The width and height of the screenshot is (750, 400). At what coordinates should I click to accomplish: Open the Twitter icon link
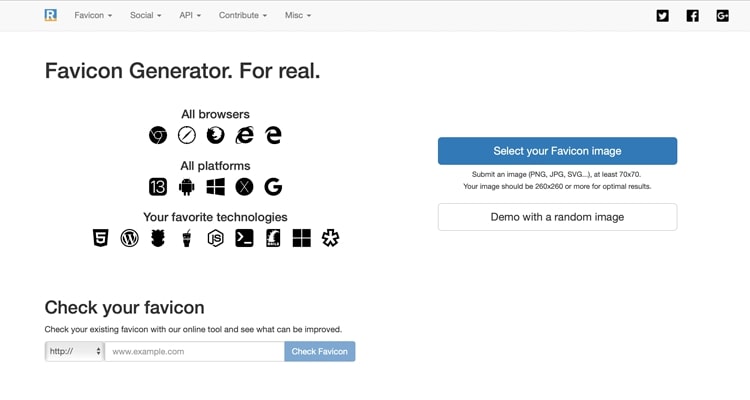[662, 16]
